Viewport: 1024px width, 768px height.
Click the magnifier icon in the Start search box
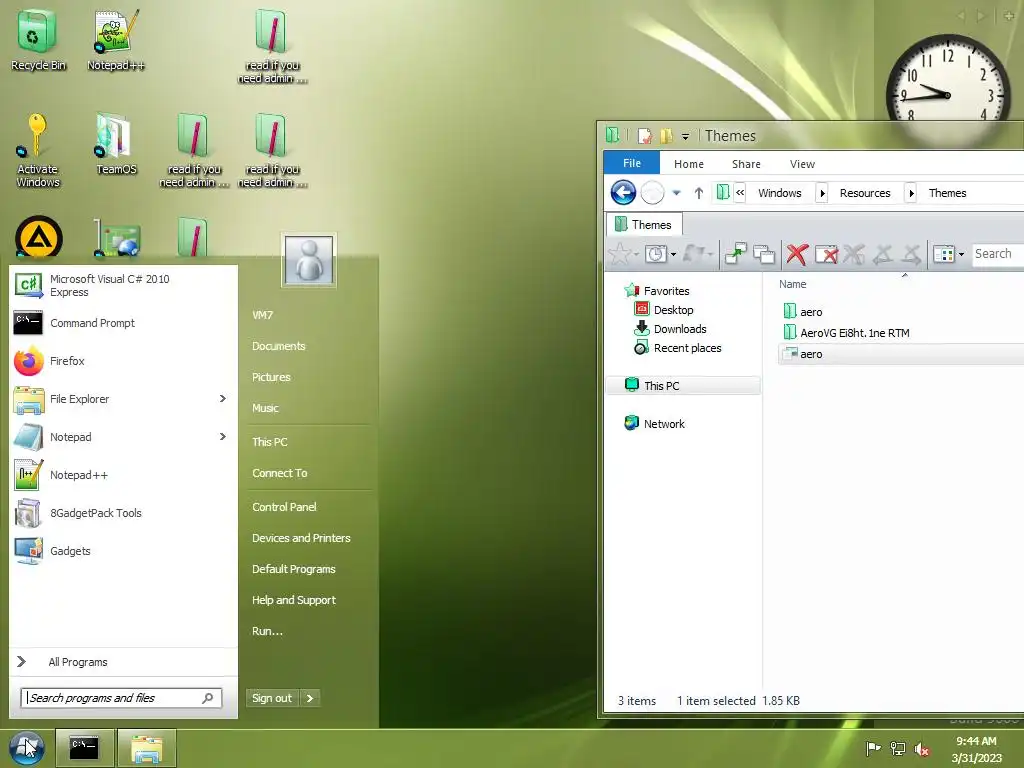pyautogui.click(x=208, y=697)
